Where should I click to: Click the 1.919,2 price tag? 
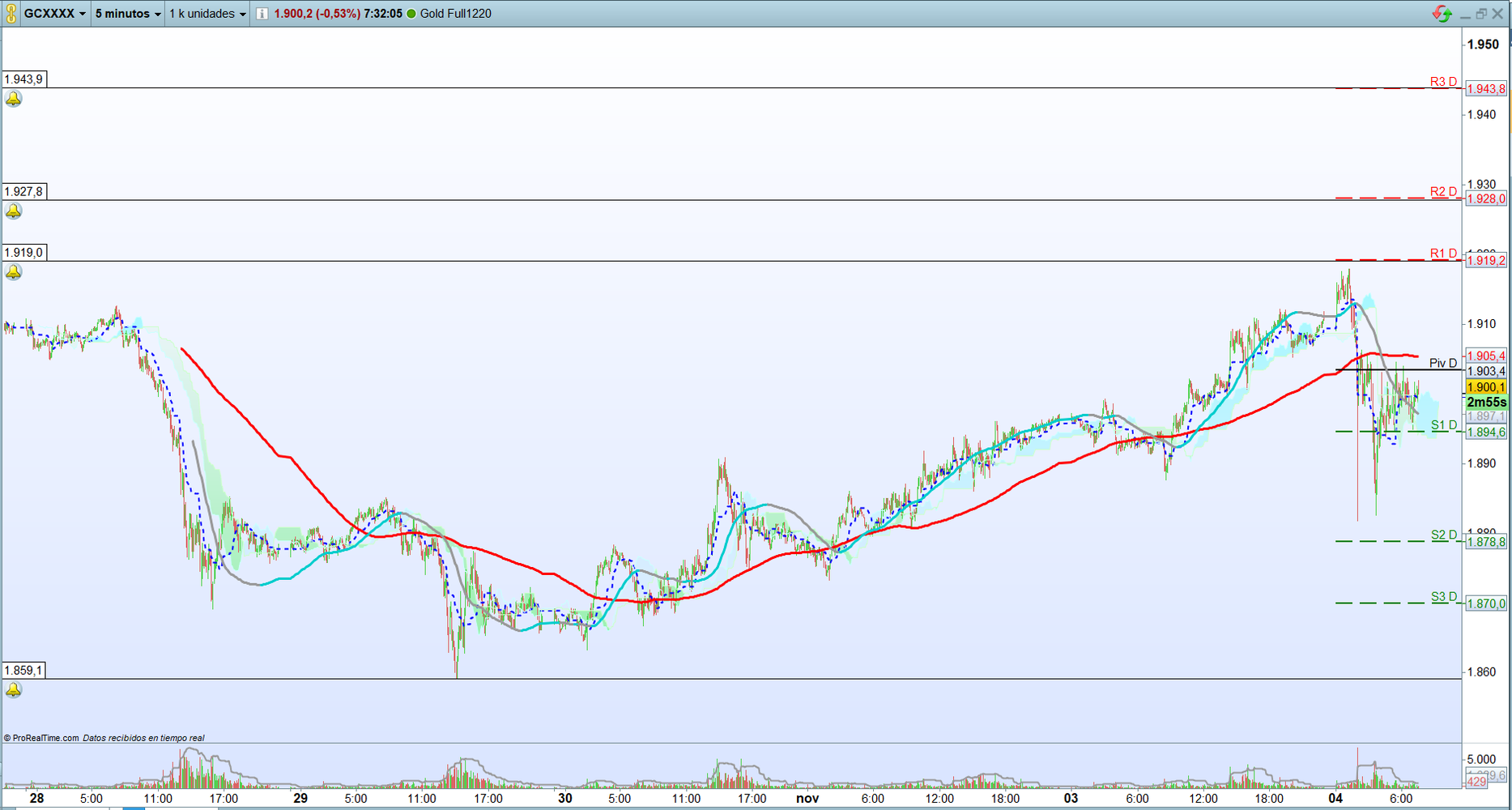[x=1487, y=261]
